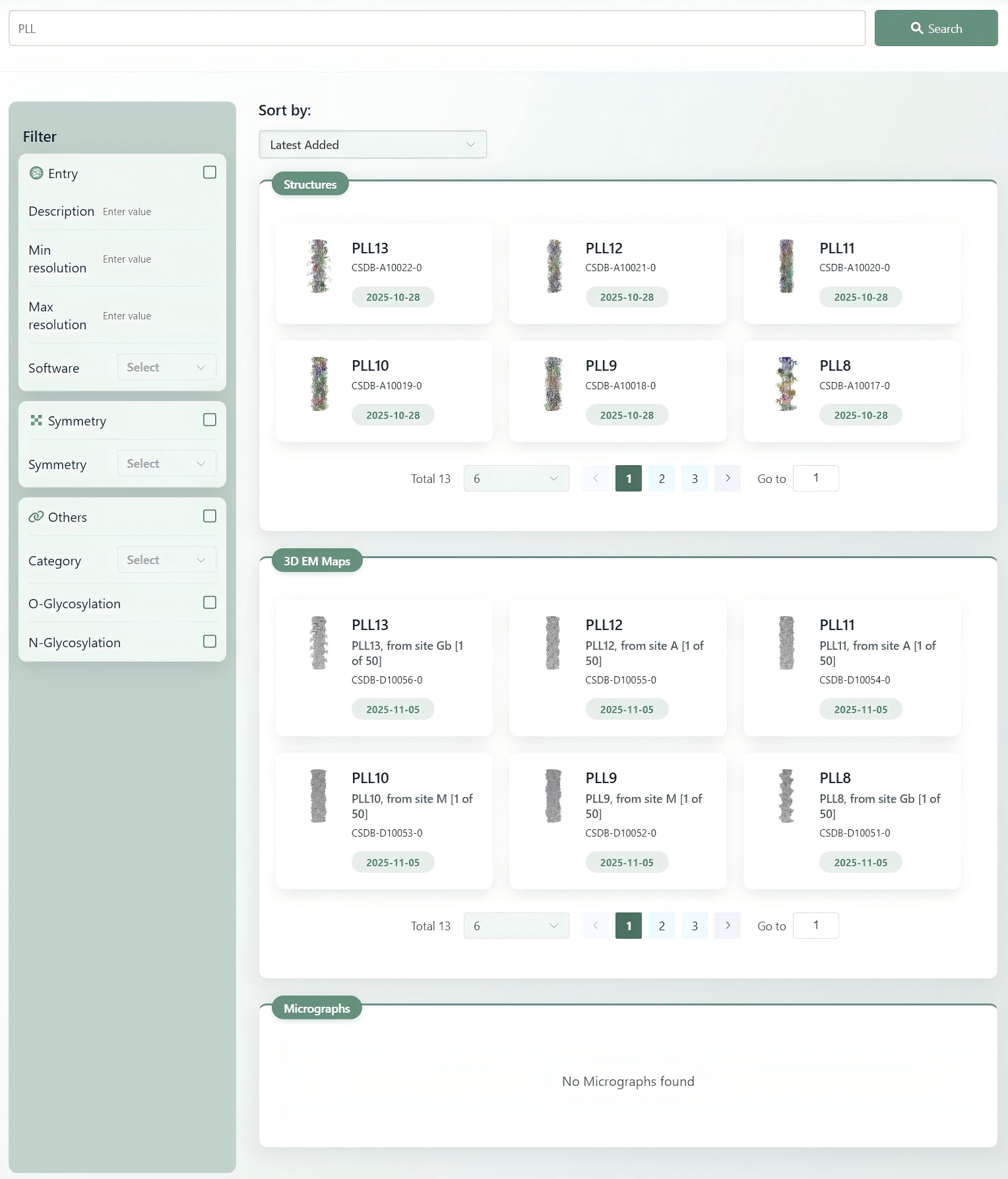
Task: Click the magnifier Search button
Action: pyautogui.click(x=935, y=28)
